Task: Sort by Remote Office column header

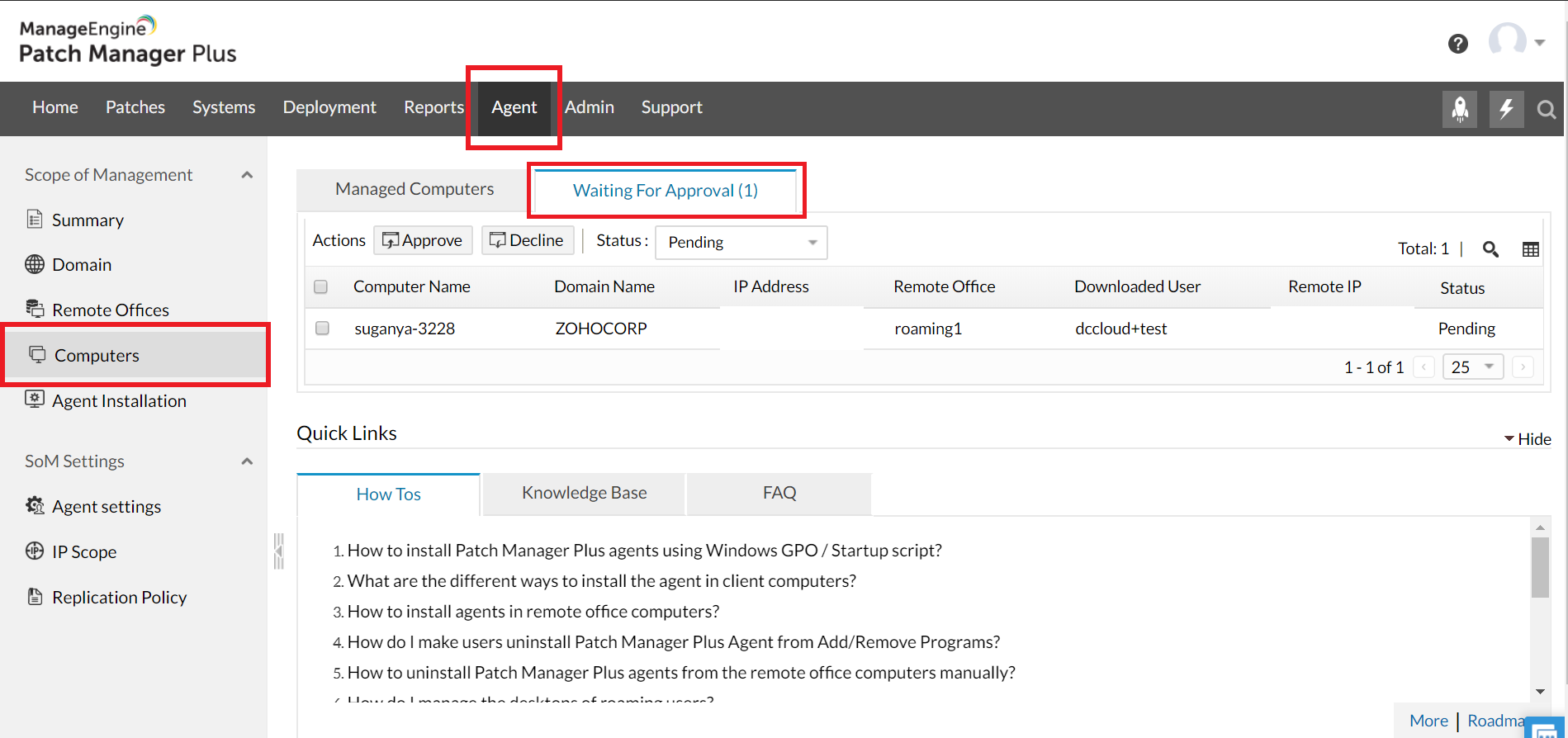Action: [x=945, y=286]
